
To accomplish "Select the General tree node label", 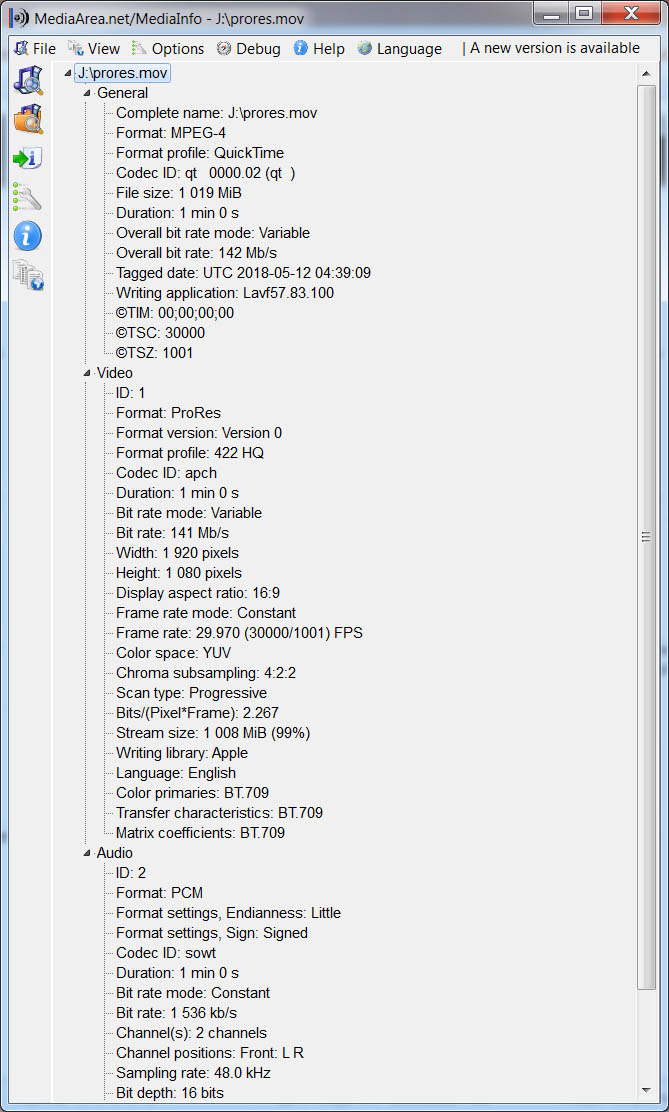I will click(122, 93).
